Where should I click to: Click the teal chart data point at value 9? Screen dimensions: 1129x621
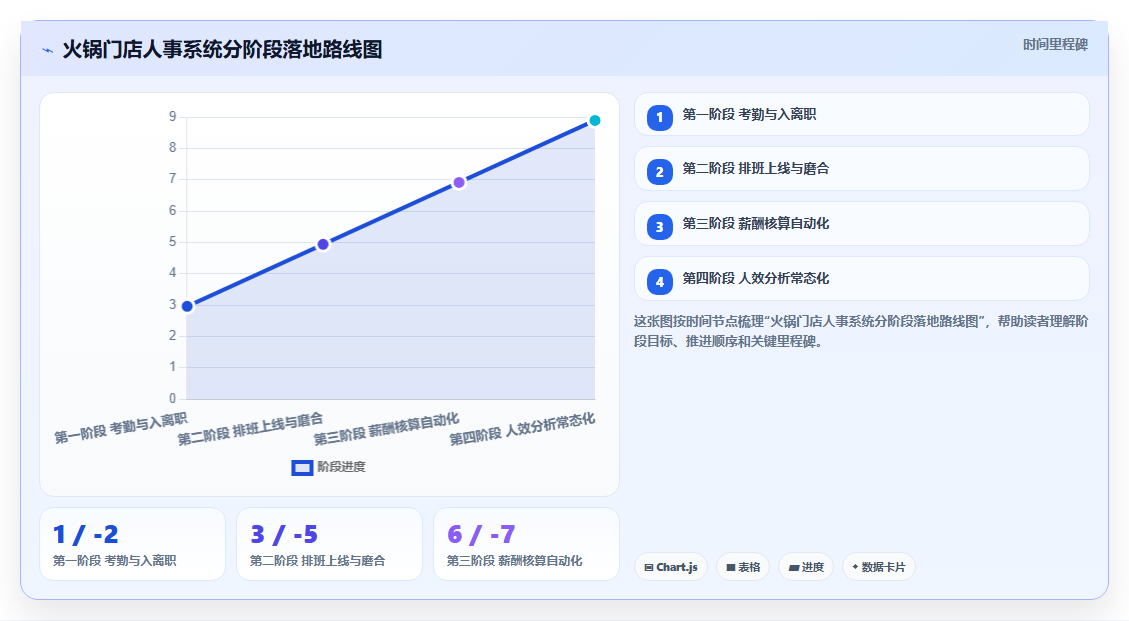(595, 120)
